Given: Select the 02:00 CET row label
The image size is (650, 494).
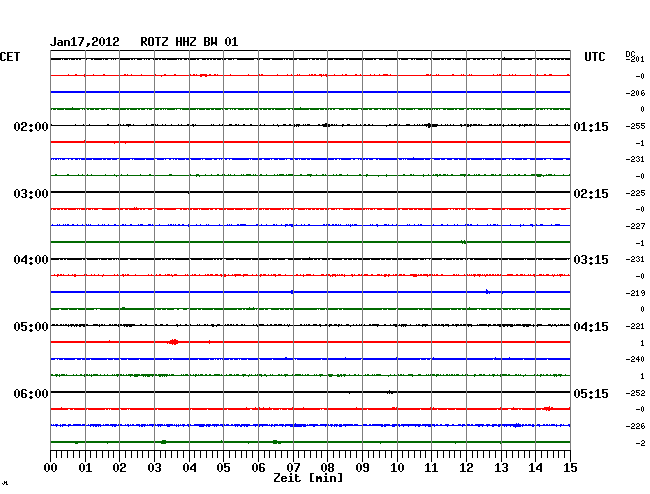Looking at the screenshot, I should [31, 127].
